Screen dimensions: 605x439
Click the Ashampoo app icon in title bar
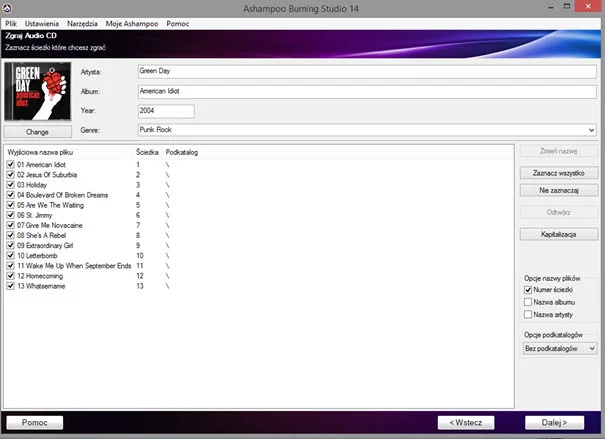pos(9,7)
